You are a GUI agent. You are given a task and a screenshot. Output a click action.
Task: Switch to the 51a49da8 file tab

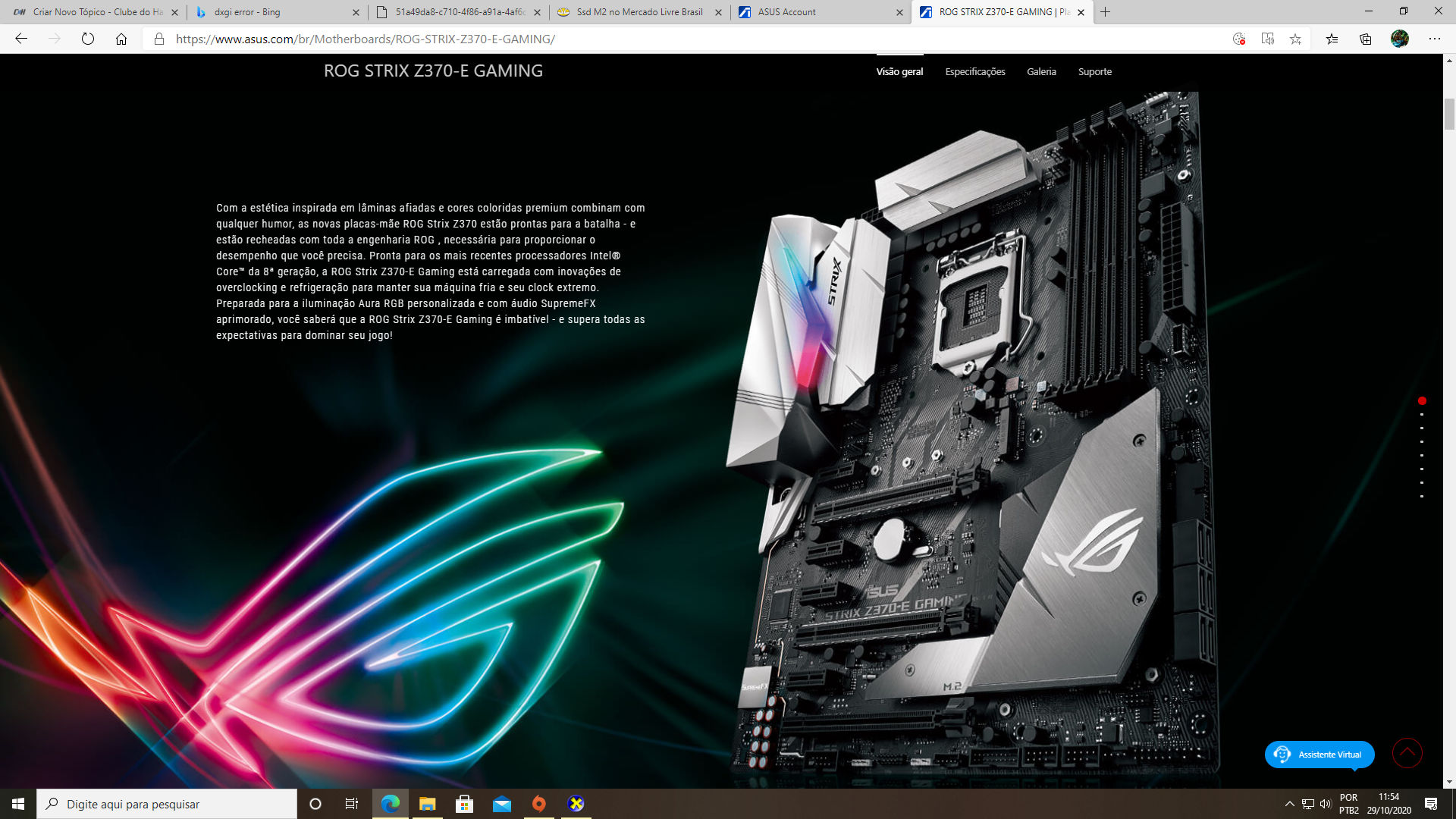pyautogui.click(x=458, y=12)
